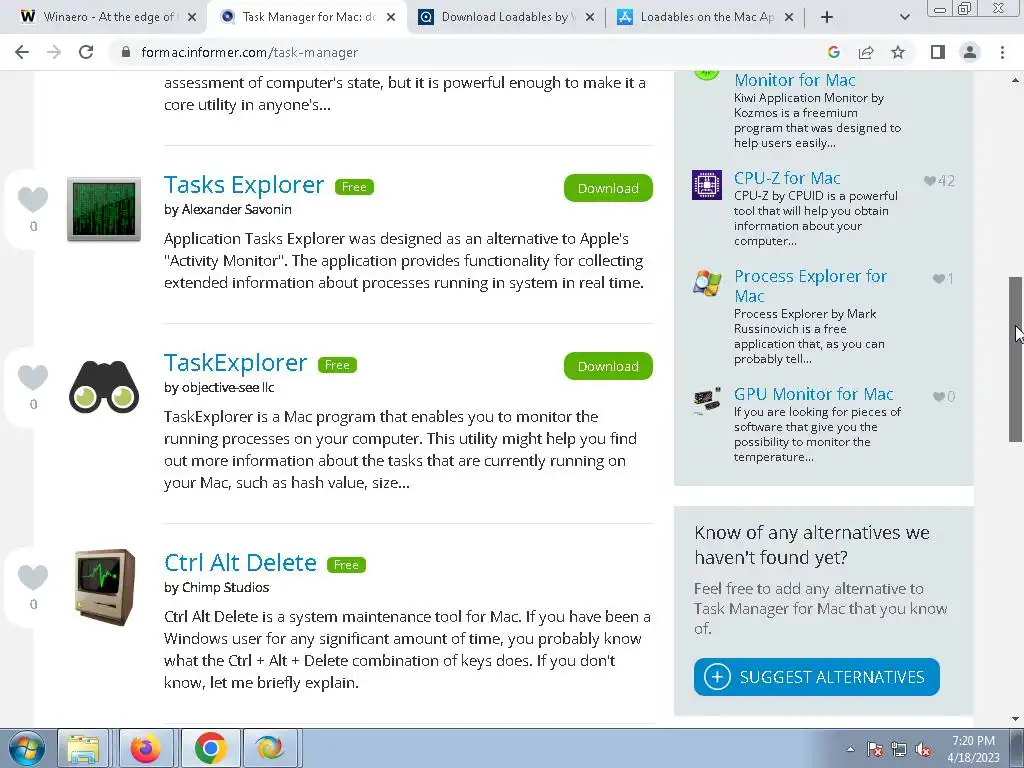Click the network tray icon
This screenshot has width=1024, height=768.
[899, 749]
